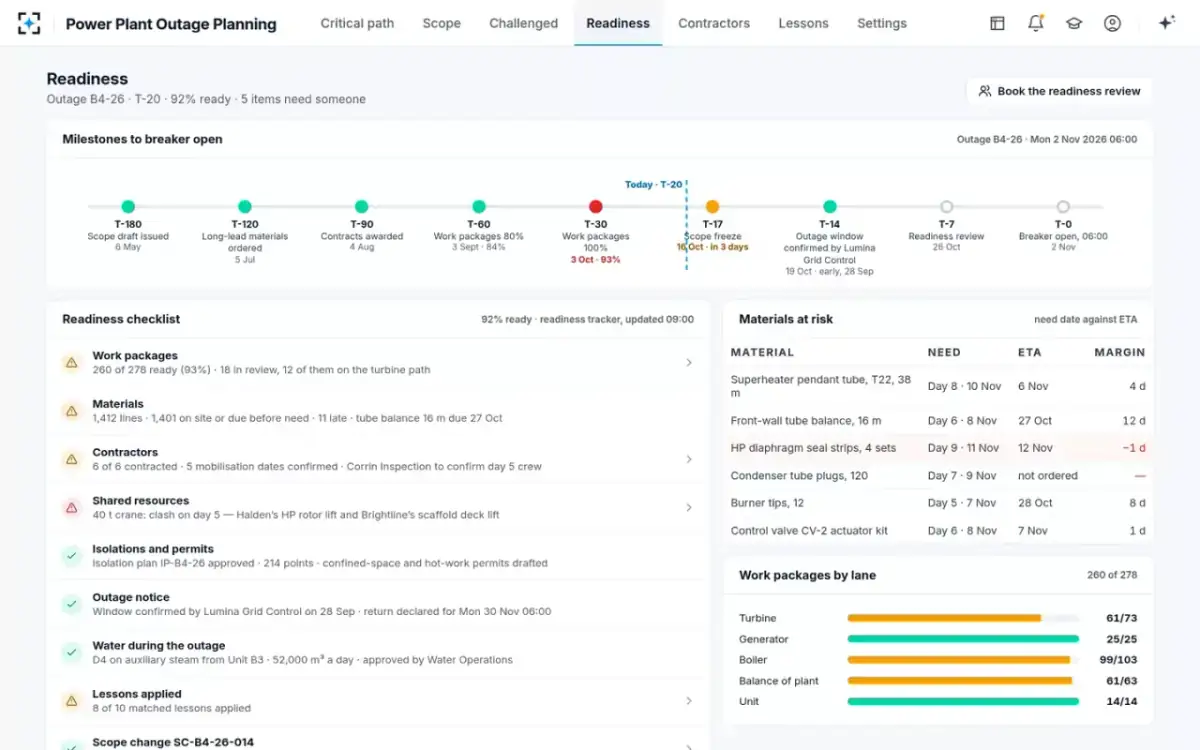Click the Unit lane progress bar
The width and height of the screenshot is (1200, 750).
click(x=963, y=702)
